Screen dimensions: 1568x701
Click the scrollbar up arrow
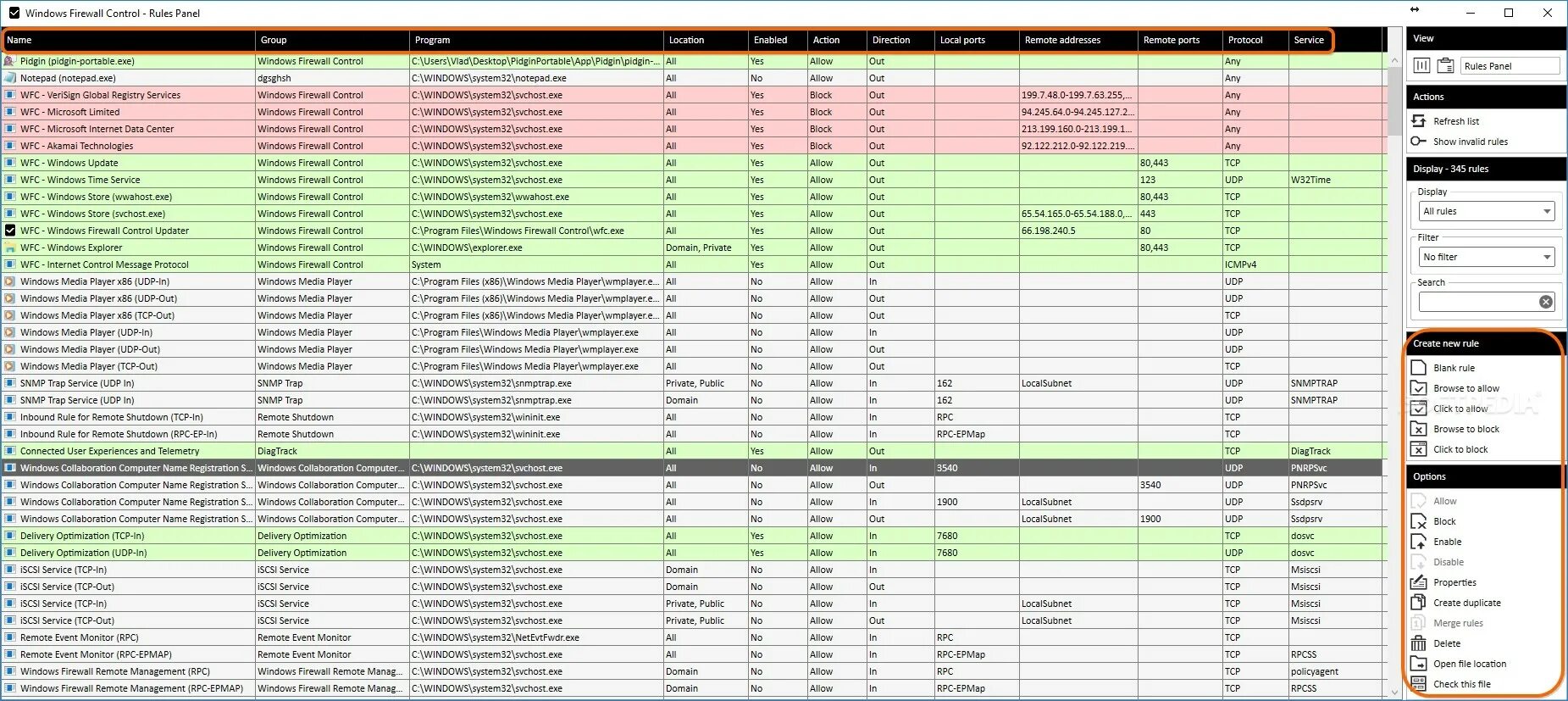tap(1394, 59)
